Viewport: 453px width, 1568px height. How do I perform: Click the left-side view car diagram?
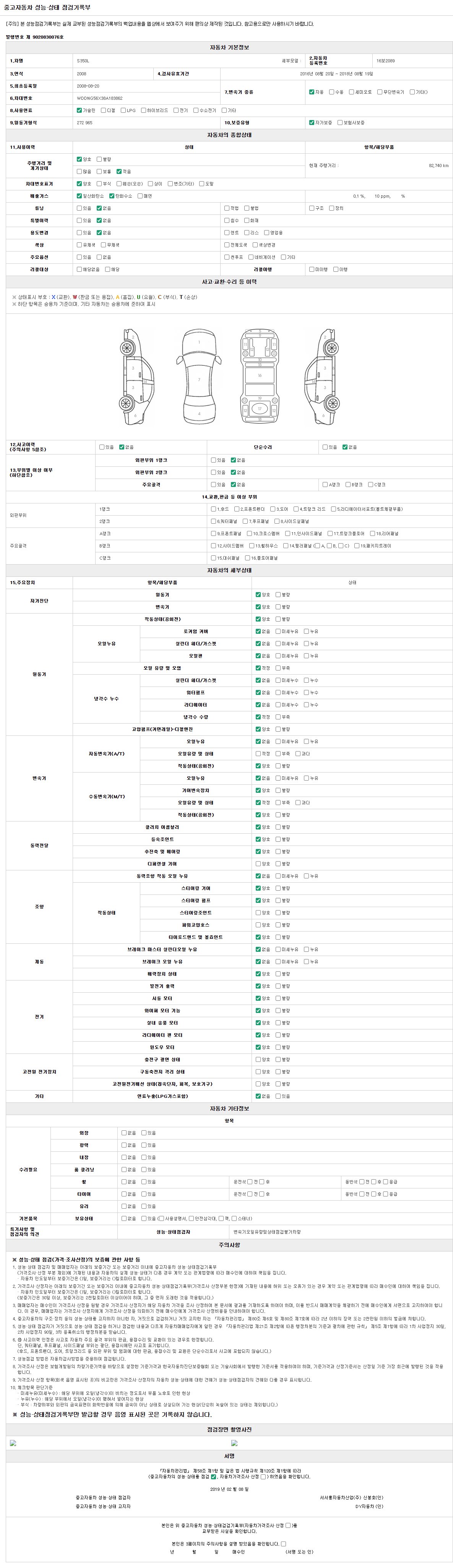click(135, 377)
